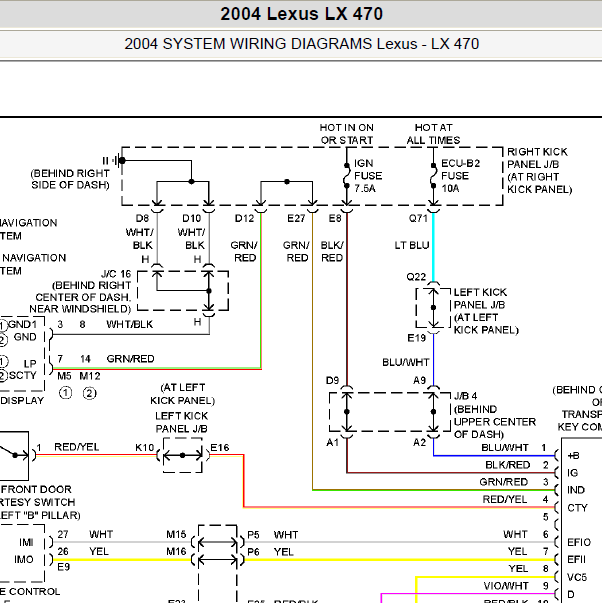
Task: Click the "+B" terminal label
Action: [x=573, y=456]
